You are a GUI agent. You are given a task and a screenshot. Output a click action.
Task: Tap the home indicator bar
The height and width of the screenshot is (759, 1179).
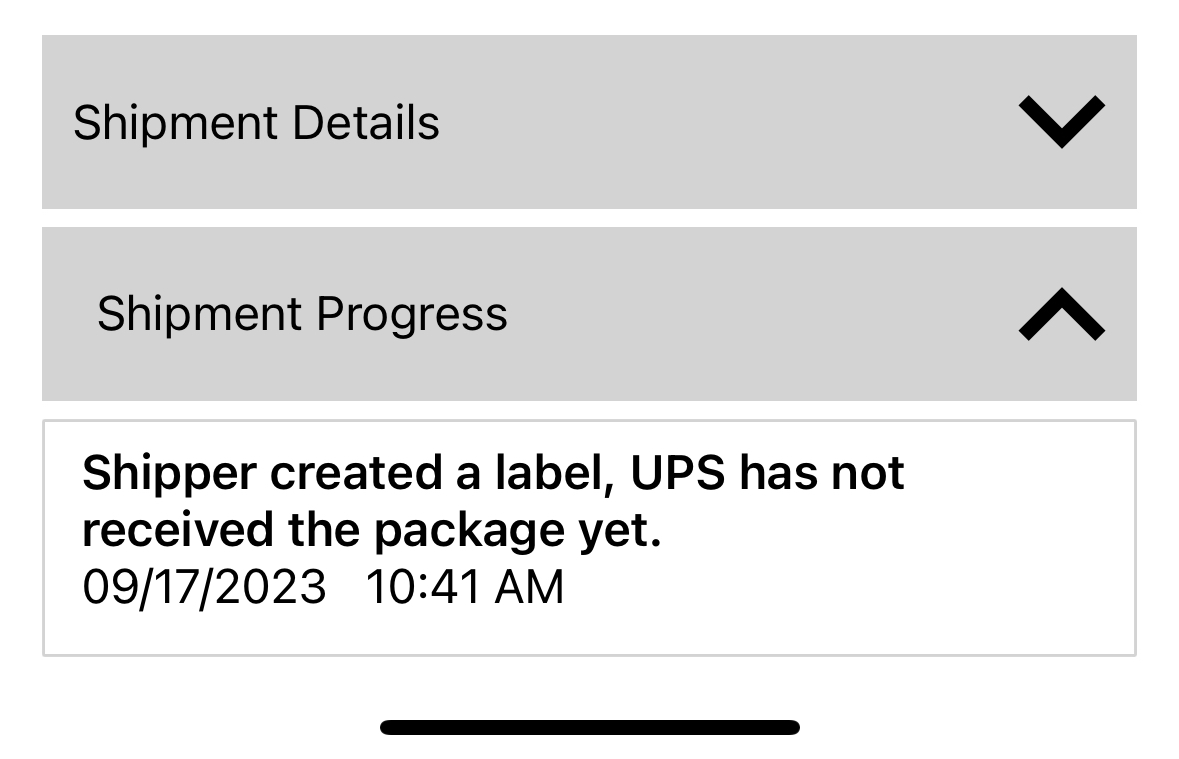pyautogui.click(x=589, y=727)
